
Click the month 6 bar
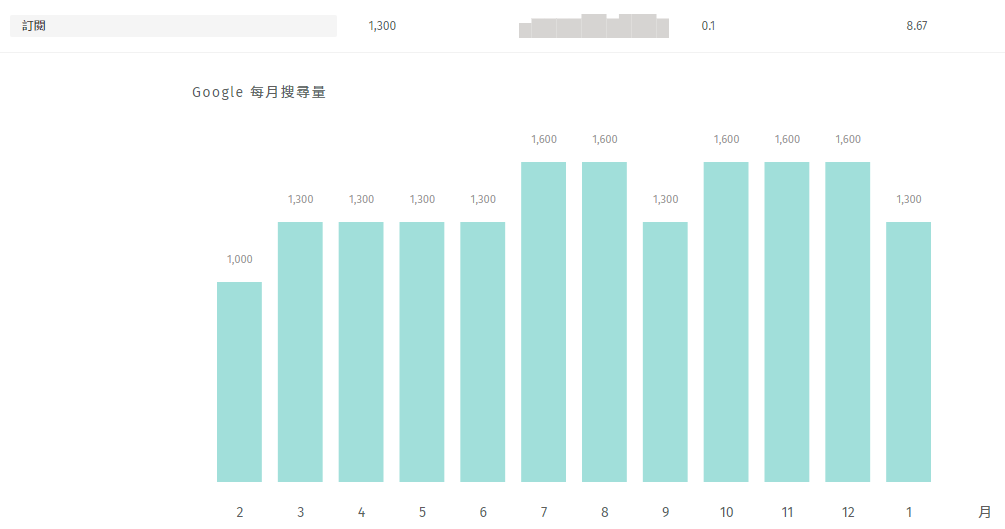tap(483, 352)
